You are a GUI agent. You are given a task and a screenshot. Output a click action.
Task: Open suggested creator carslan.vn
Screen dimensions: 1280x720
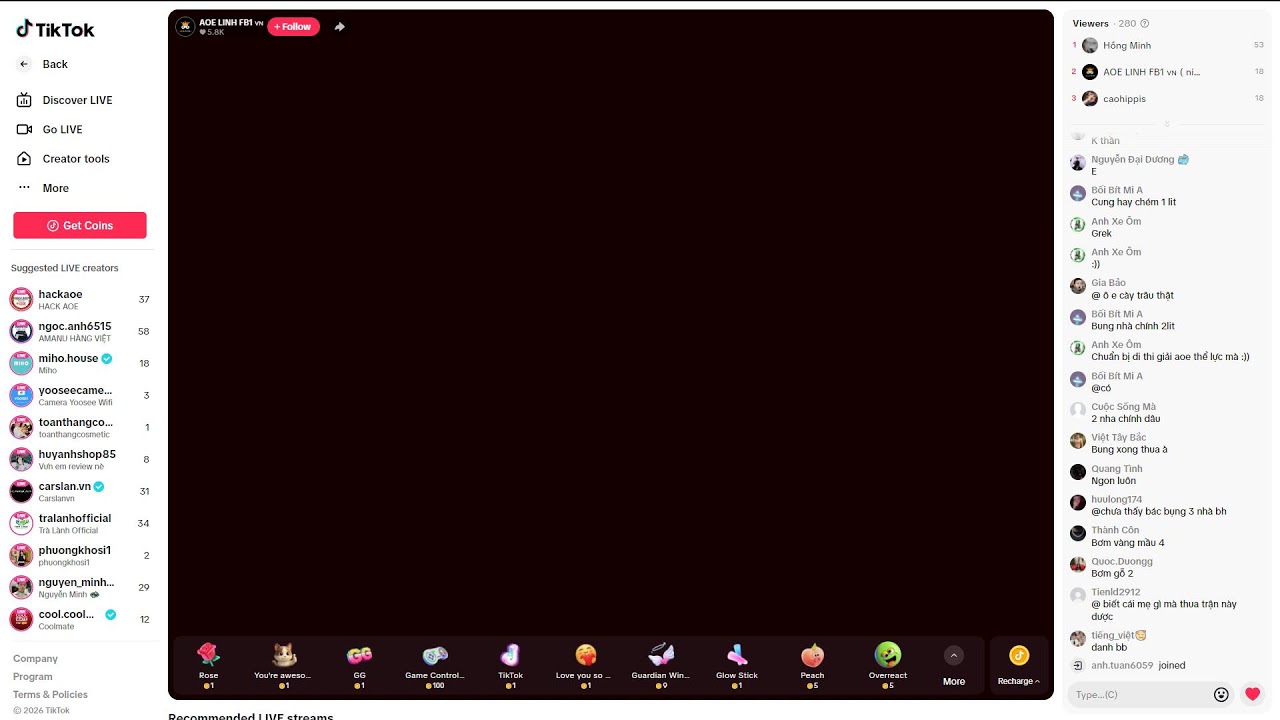tap(80, 491)
